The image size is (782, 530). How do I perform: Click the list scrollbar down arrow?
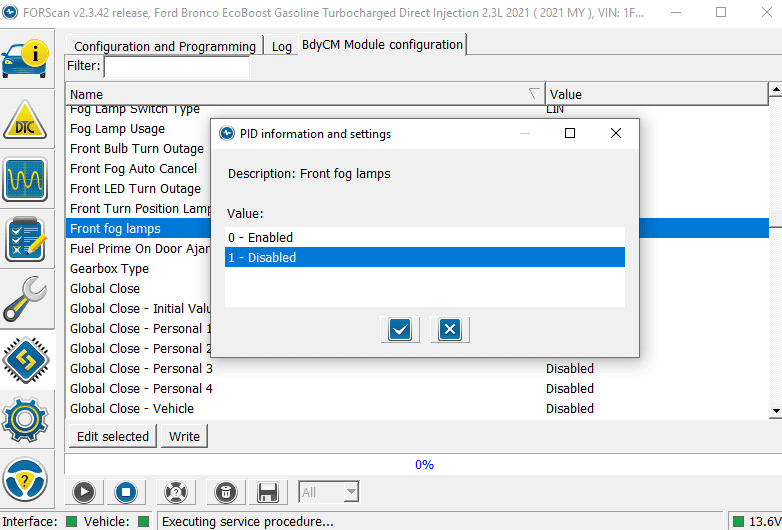point(776,411)
